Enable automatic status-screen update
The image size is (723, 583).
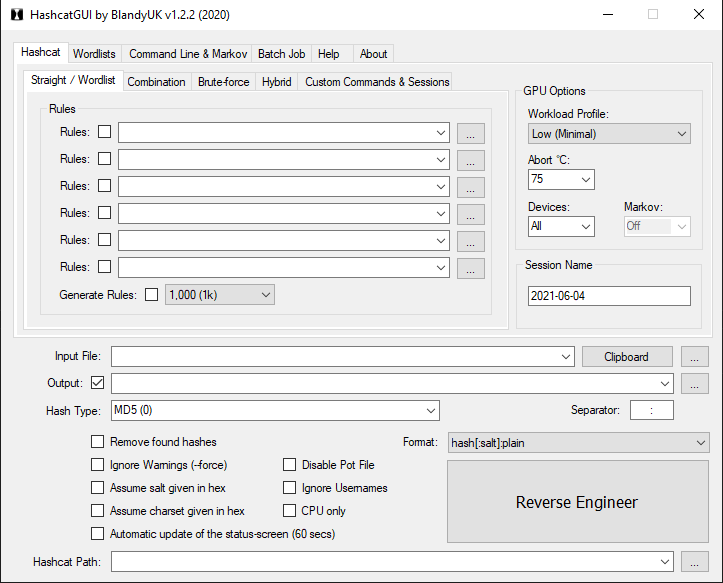coord(97,534)
